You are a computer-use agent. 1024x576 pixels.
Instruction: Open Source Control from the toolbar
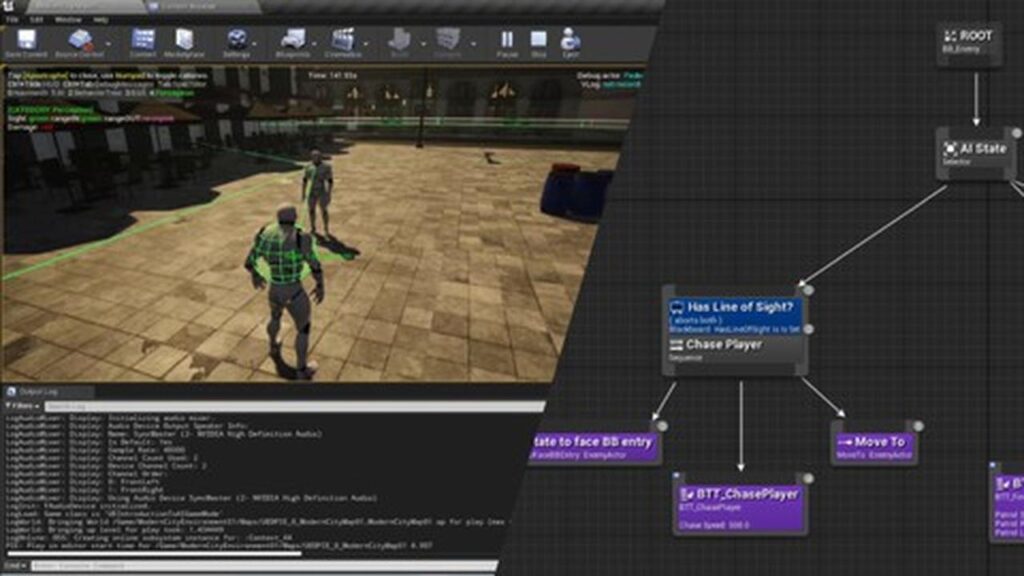click(82, 41)
